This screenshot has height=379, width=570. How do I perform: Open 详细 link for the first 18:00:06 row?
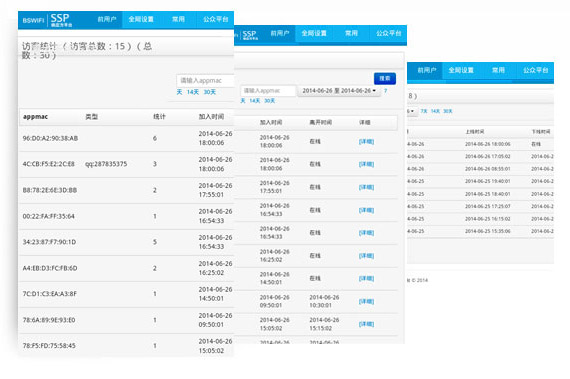pyautogui.click(x=366, y=141)
